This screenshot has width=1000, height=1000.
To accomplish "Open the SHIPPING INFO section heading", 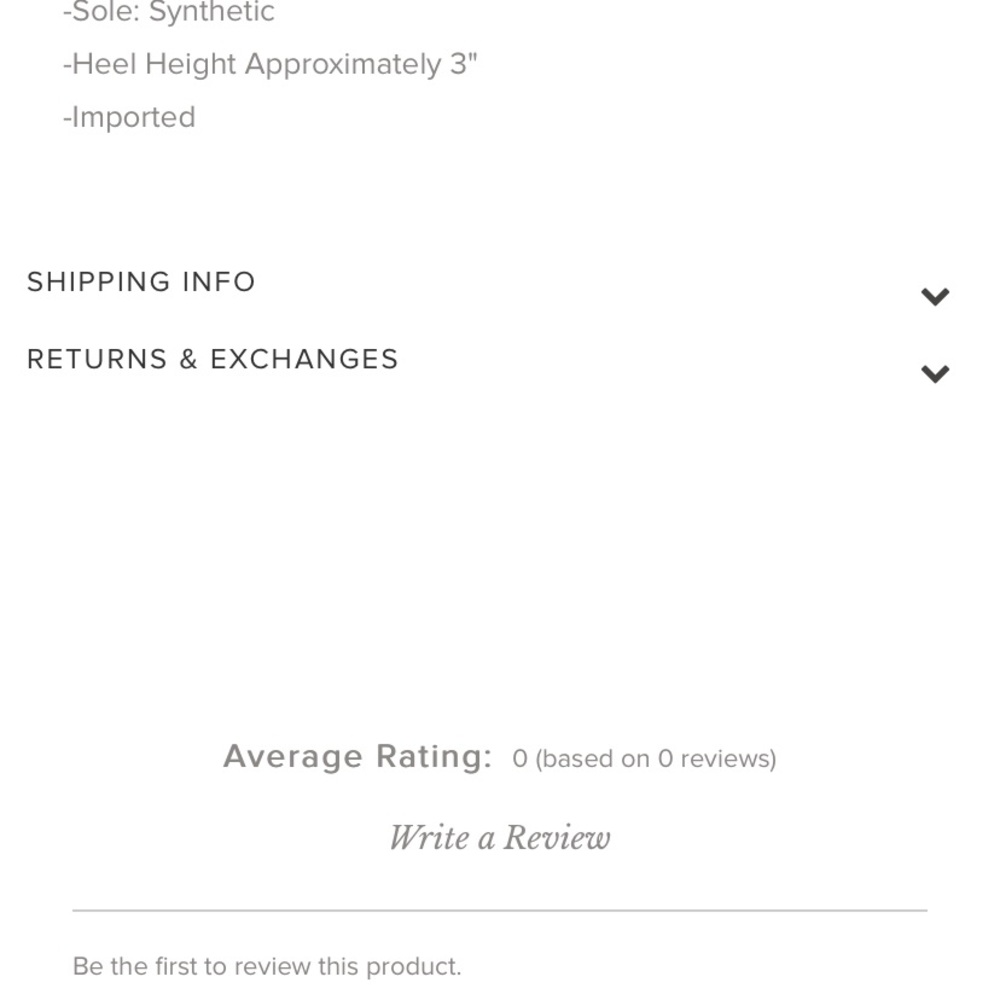I will click(x=141, y=282).
